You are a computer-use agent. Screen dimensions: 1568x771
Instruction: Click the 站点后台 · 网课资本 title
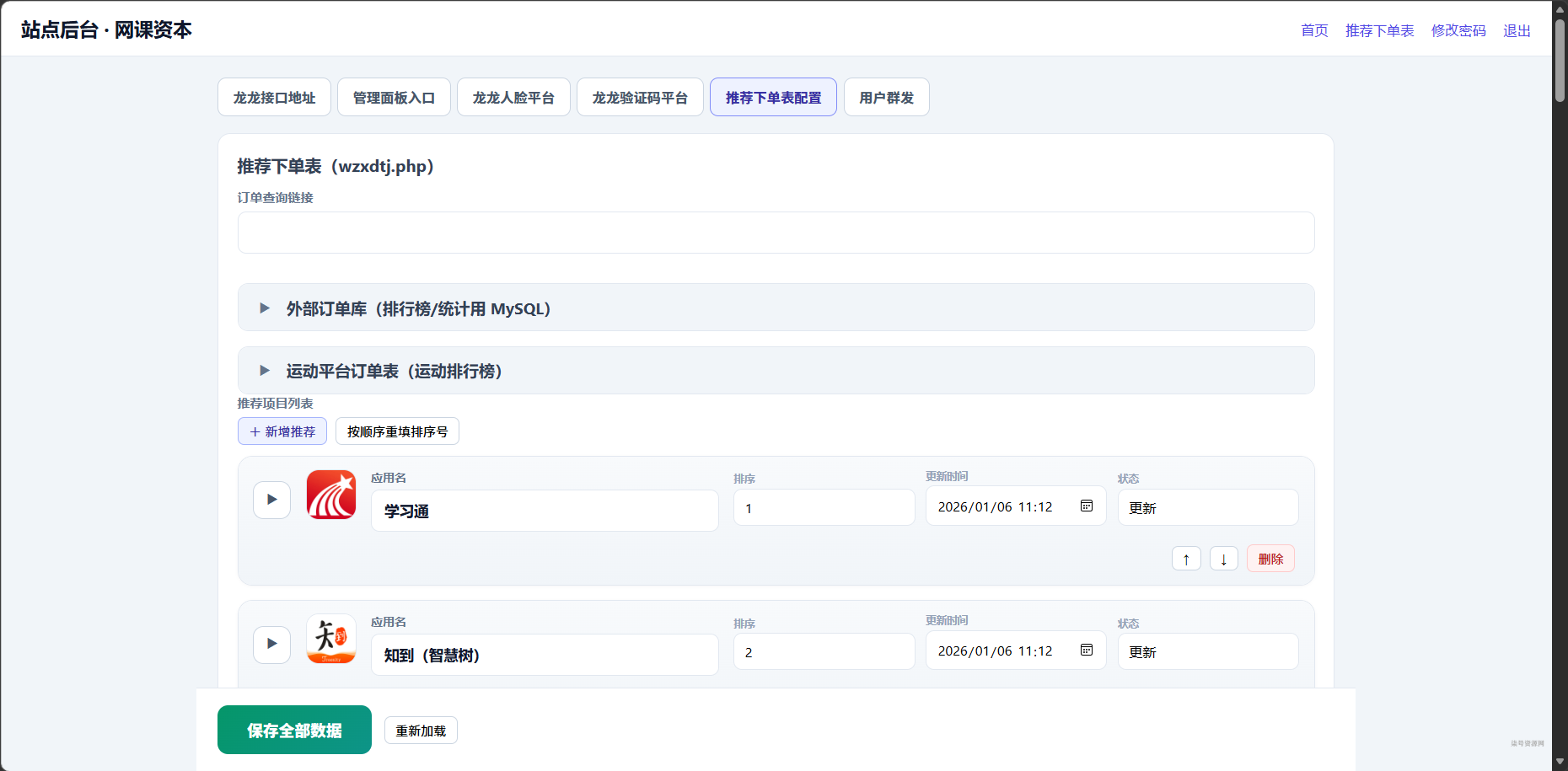(x=106, y=29)
